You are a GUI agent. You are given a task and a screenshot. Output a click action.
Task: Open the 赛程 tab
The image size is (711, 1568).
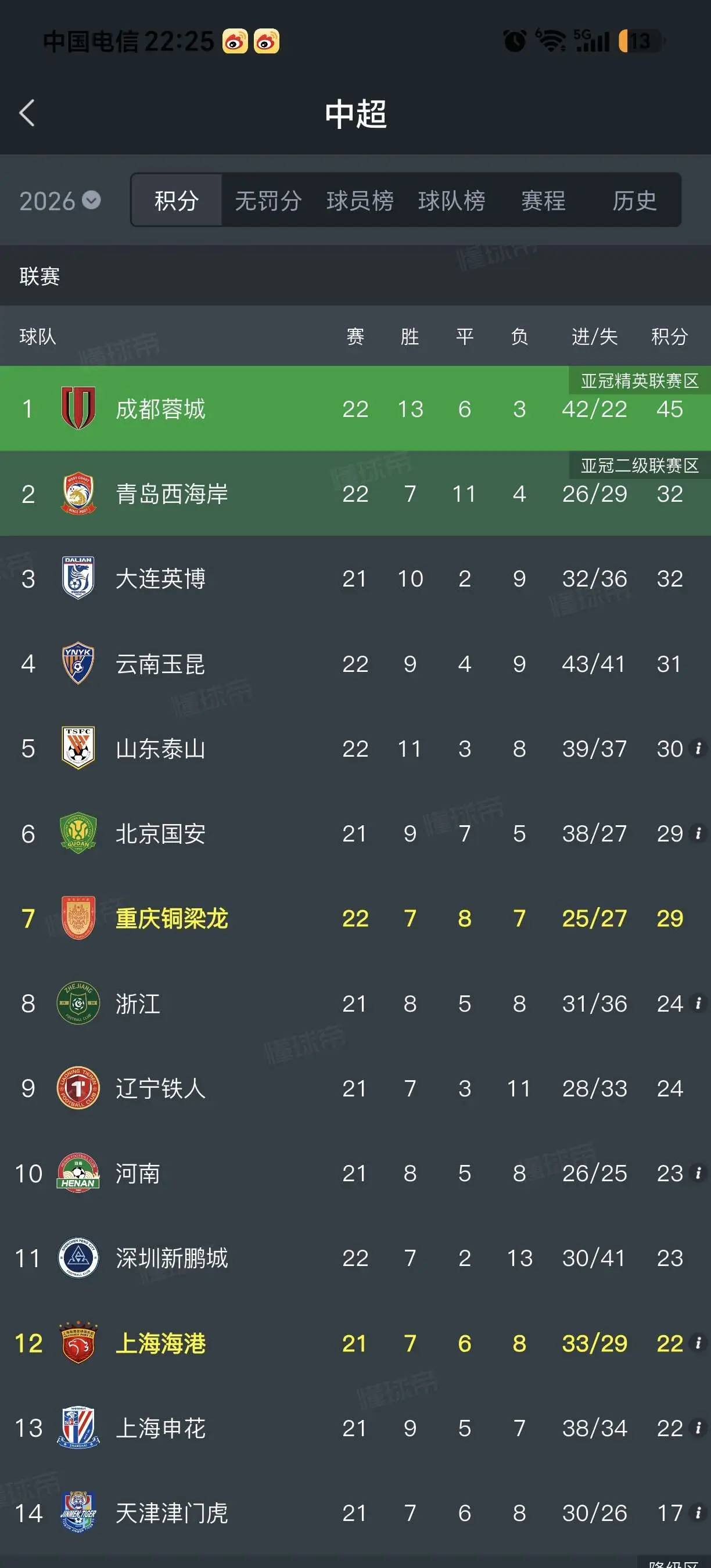tap(543, 200)
